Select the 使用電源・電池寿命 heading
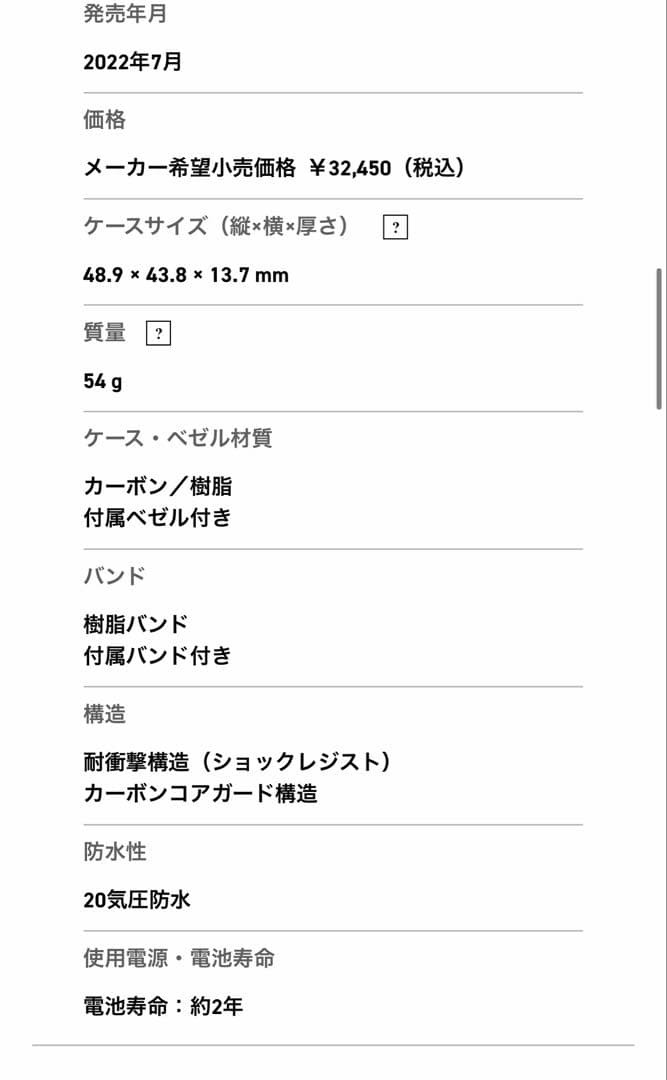The height and width of the screenshot is (1080, 667). pyautogui.click(x=179, y=958)
